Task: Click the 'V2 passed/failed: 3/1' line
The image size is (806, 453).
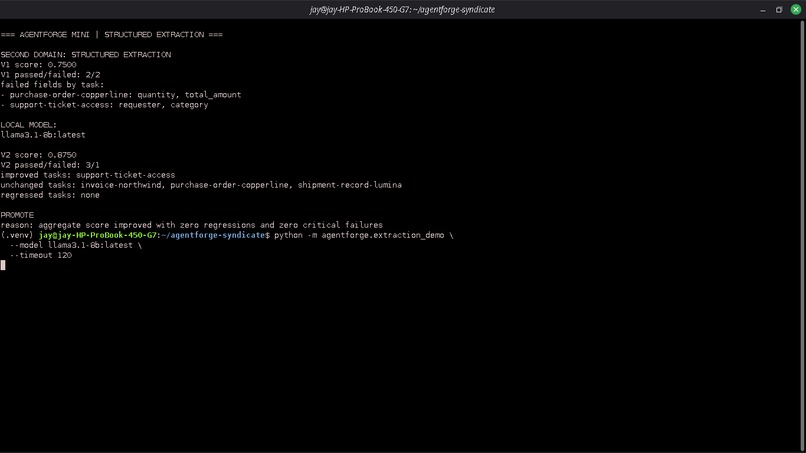Action: click(x=50, y=165)
